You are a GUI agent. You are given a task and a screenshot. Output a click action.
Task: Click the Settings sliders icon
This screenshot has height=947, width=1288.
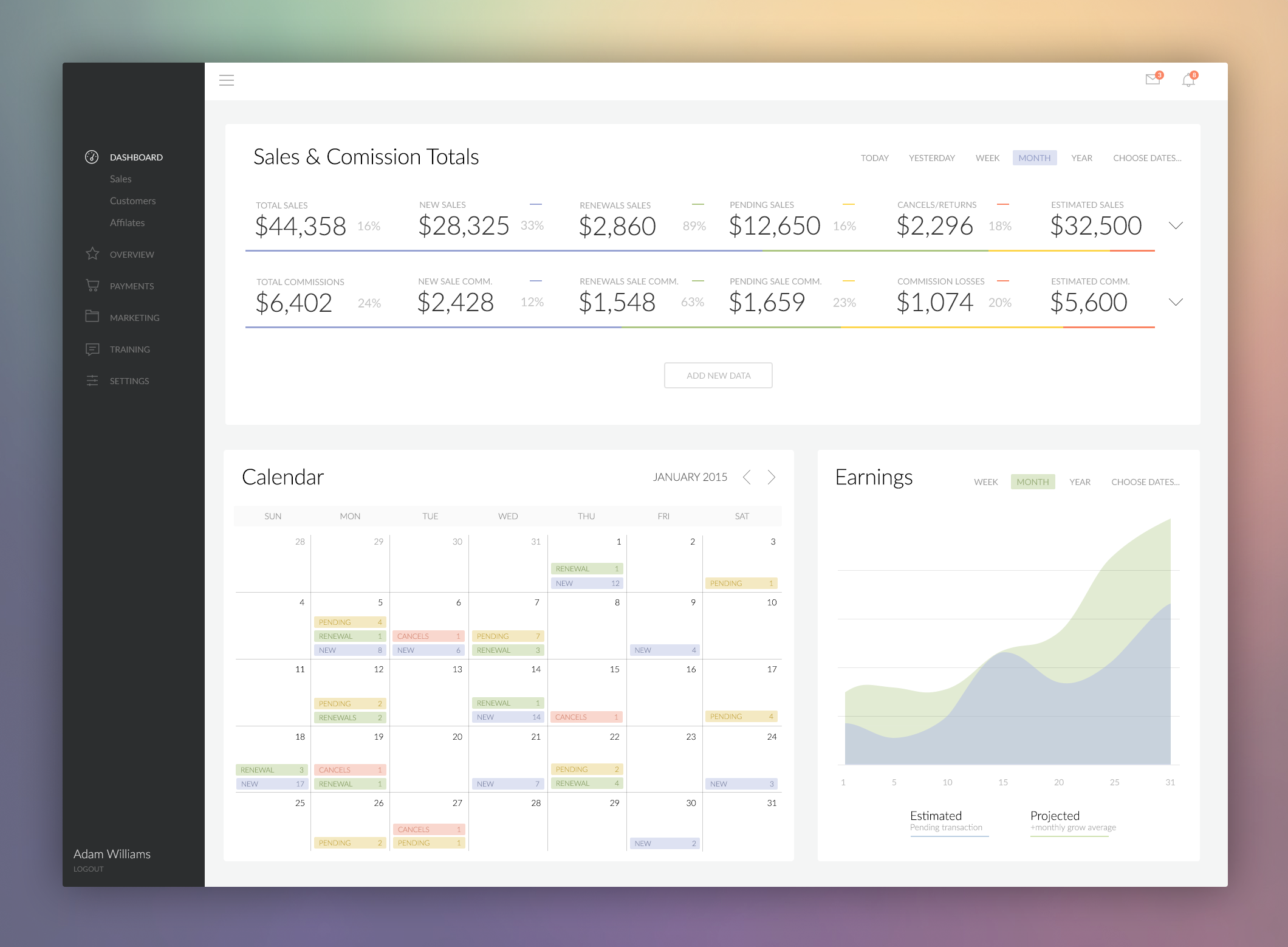[x=92, y=381]
